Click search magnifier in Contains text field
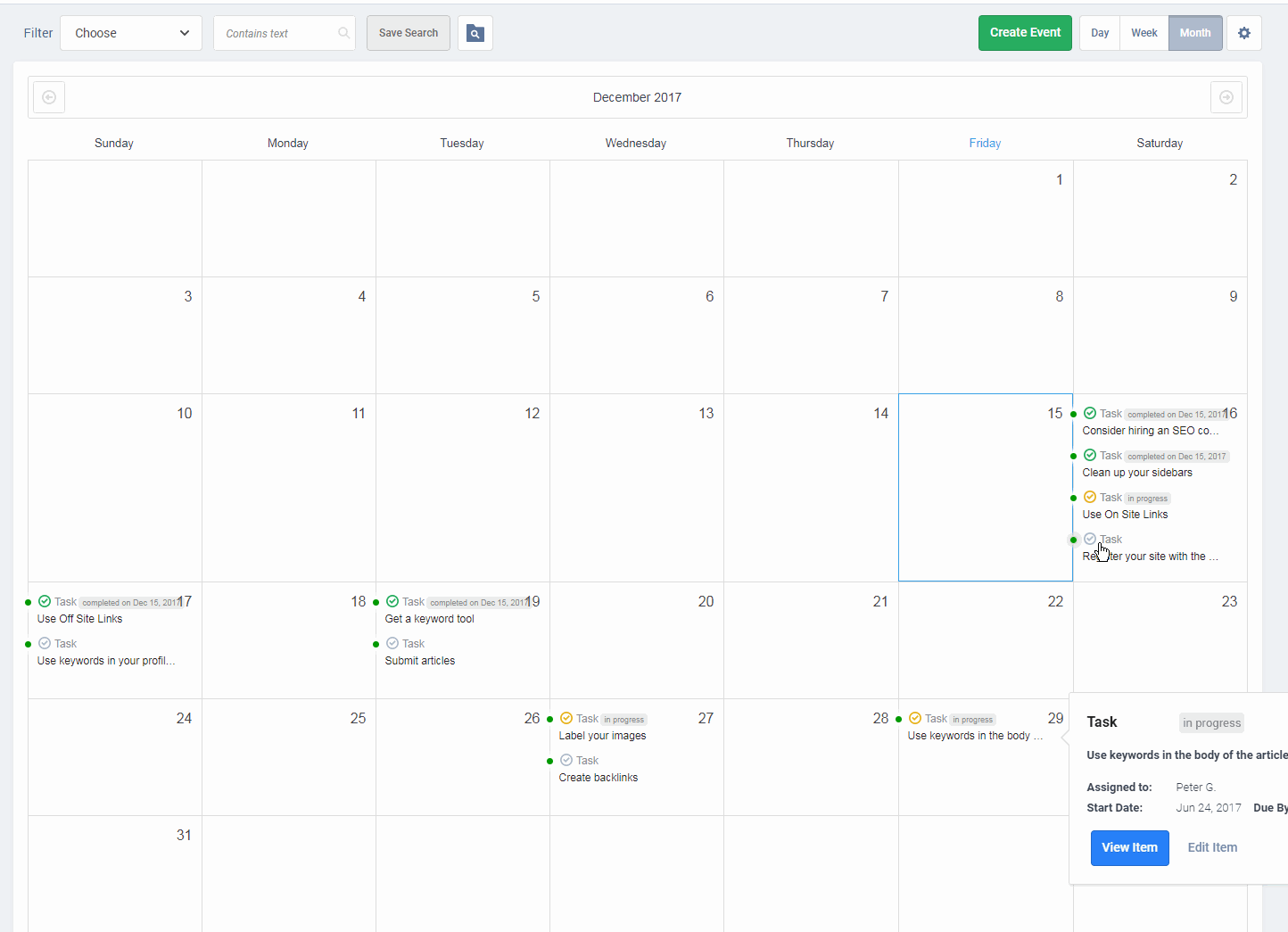The width and height of the screenshot is (1288, 932). [x=343, y=33]
